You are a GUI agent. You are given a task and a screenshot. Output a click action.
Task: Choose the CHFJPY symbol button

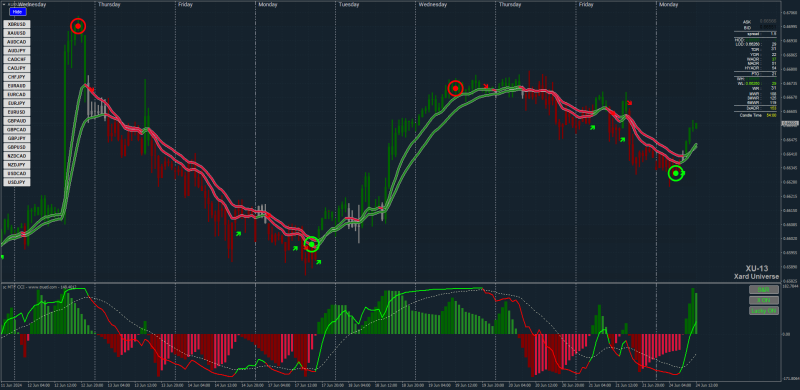(x=17, y=77)
